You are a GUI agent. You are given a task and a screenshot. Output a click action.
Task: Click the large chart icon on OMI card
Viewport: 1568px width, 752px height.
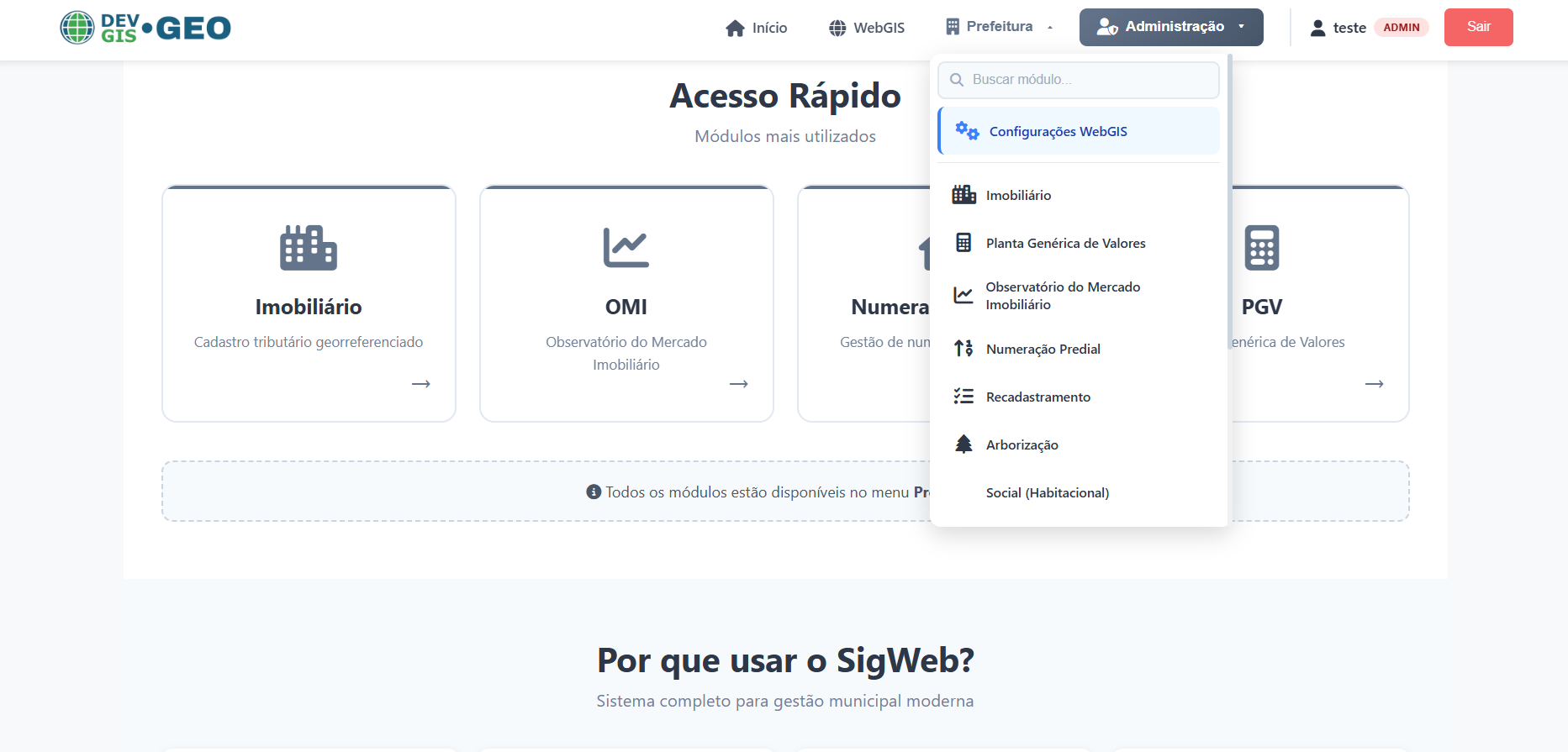(626, 248)
